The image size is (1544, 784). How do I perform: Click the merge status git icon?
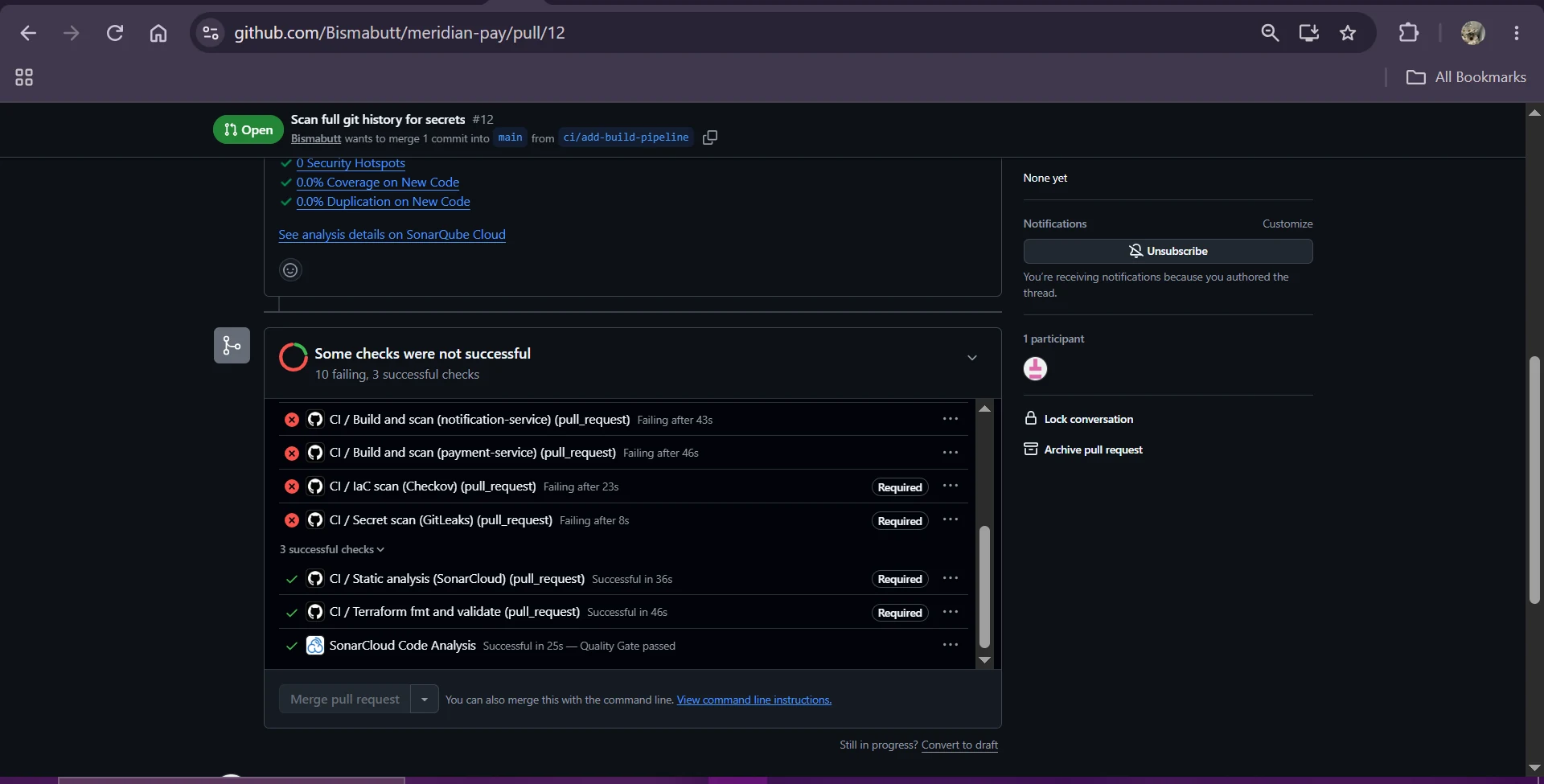(x=232, y=346)
